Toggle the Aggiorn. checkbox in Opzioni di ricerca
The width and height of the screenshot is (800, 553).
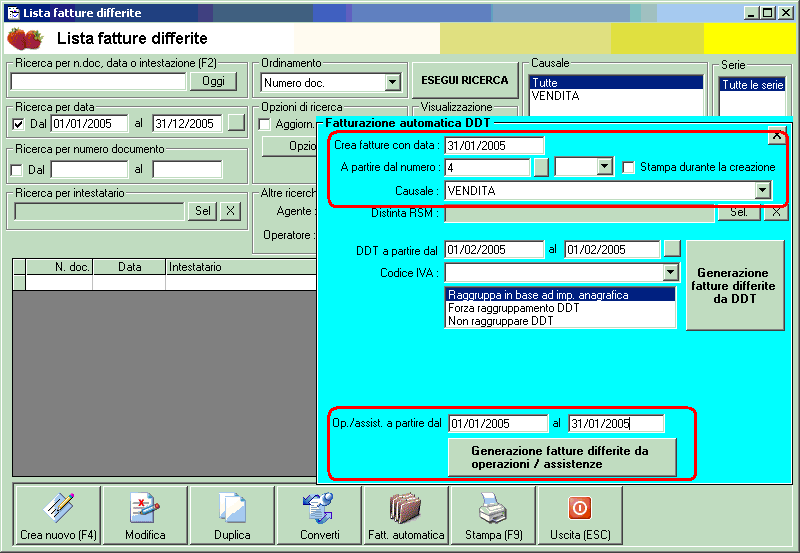point(264,124)
